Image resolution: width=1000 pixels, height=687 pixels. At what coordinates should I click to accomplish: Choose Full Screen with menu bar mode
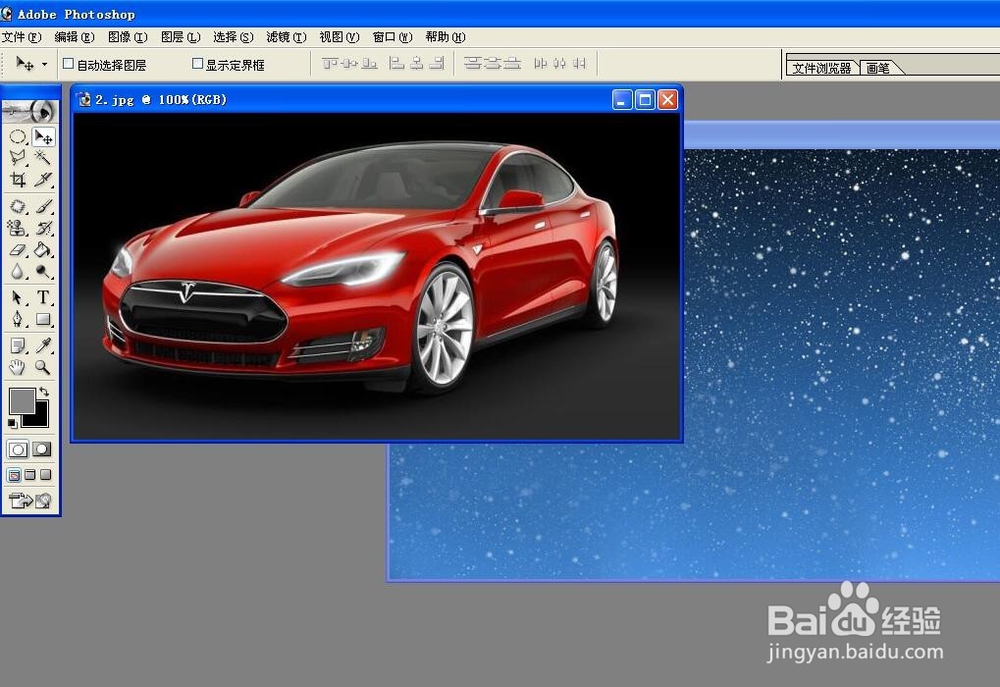tap(30, 475)
